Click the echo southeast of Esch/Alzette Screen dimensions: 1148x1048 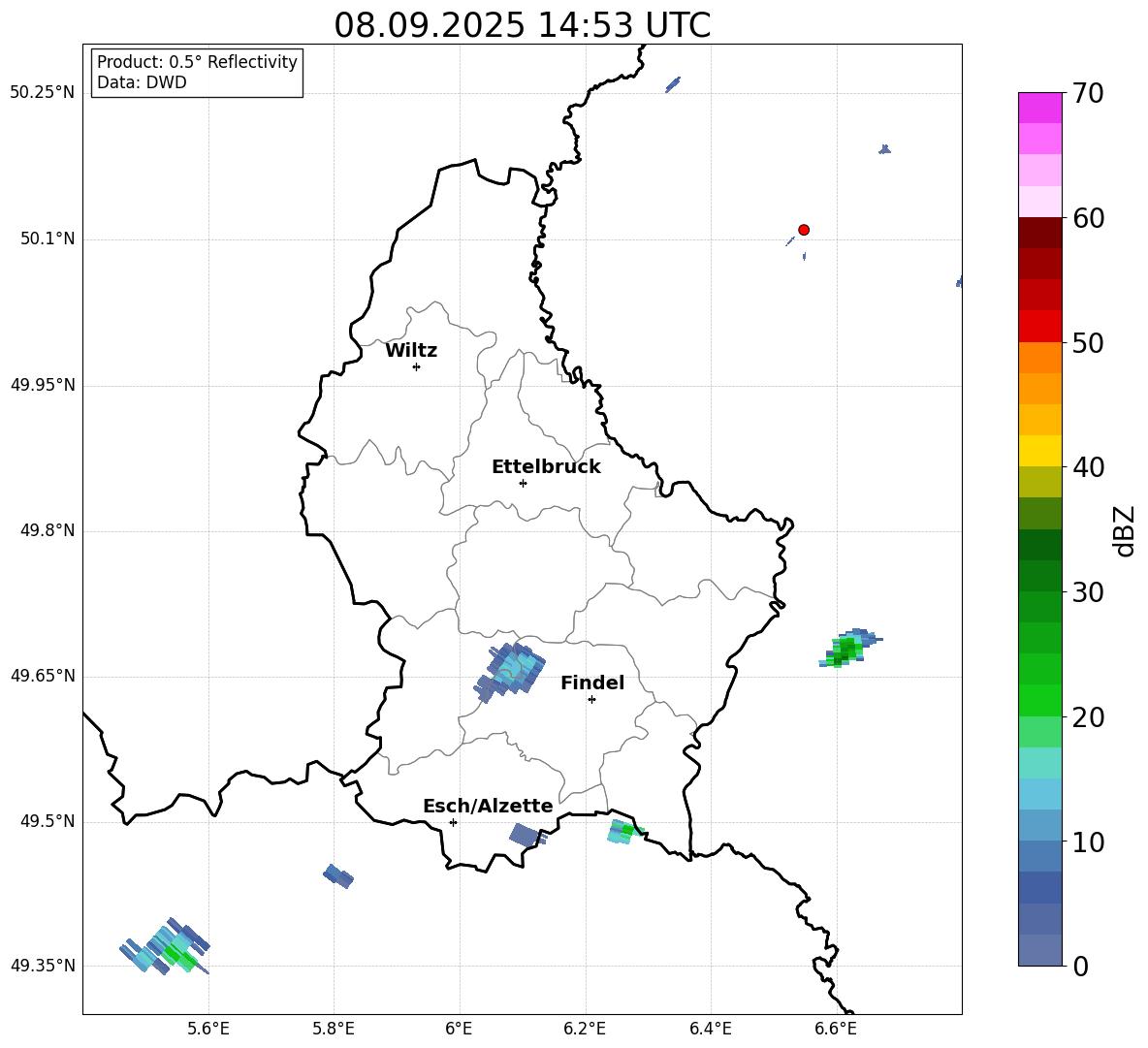[527, 835]
